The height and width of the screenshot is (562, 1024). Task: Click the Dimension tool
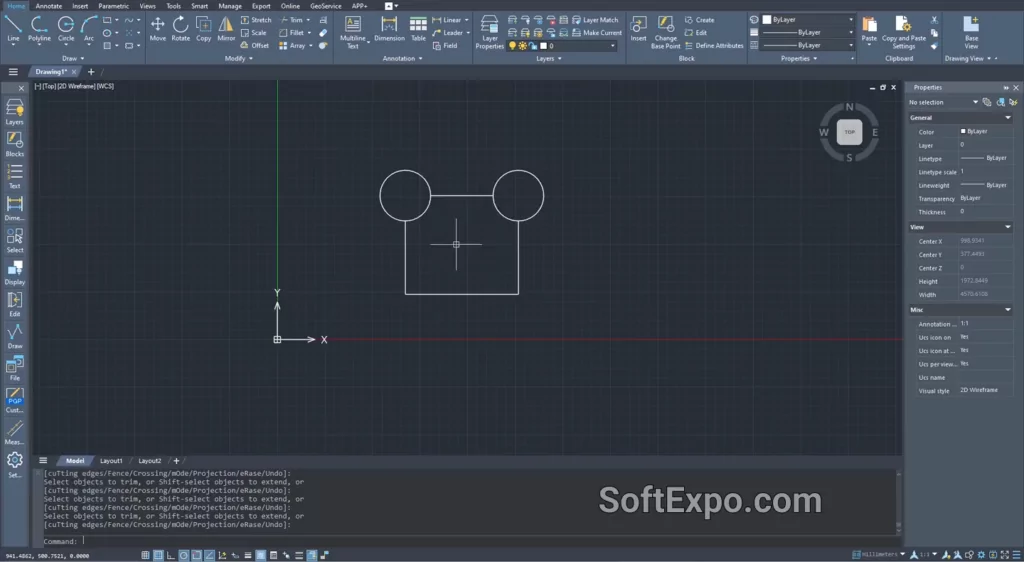click(x=389, y=29)
